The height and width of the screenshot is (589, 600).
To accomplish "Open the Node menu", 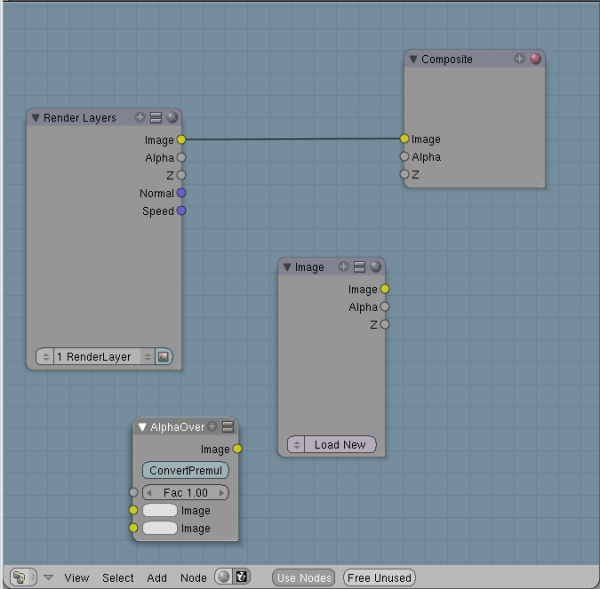I will (x=193, y=578).
